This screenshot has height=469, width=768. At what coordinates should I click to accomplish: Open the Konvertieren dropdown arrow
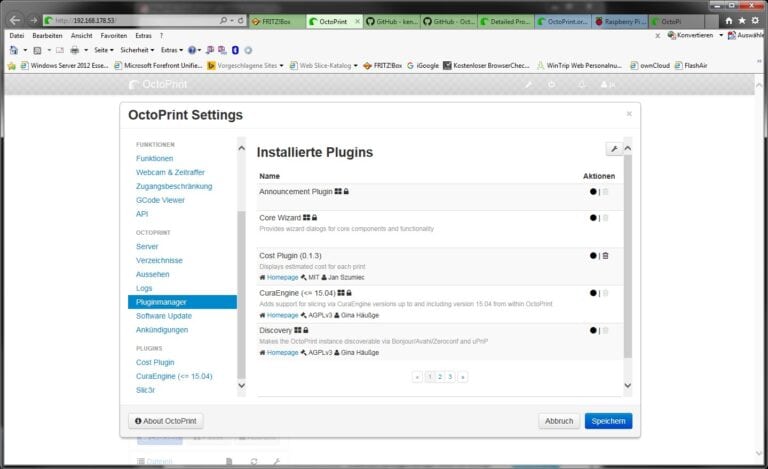pos(721,35)
